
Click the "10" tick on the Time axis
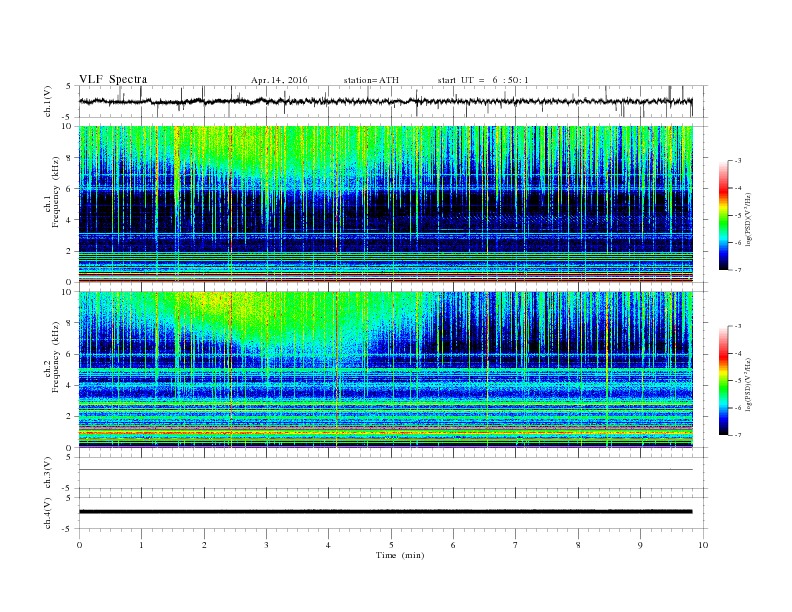(x=703, y=545)
